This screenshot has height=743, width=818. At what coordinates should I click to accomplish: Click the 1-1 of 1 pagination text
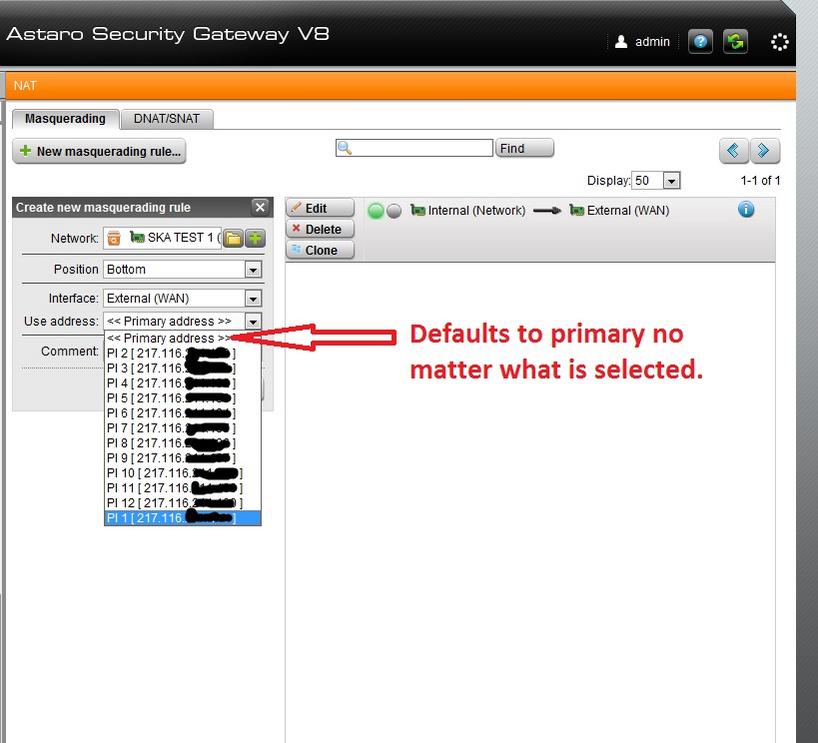(x=760, y=181)
